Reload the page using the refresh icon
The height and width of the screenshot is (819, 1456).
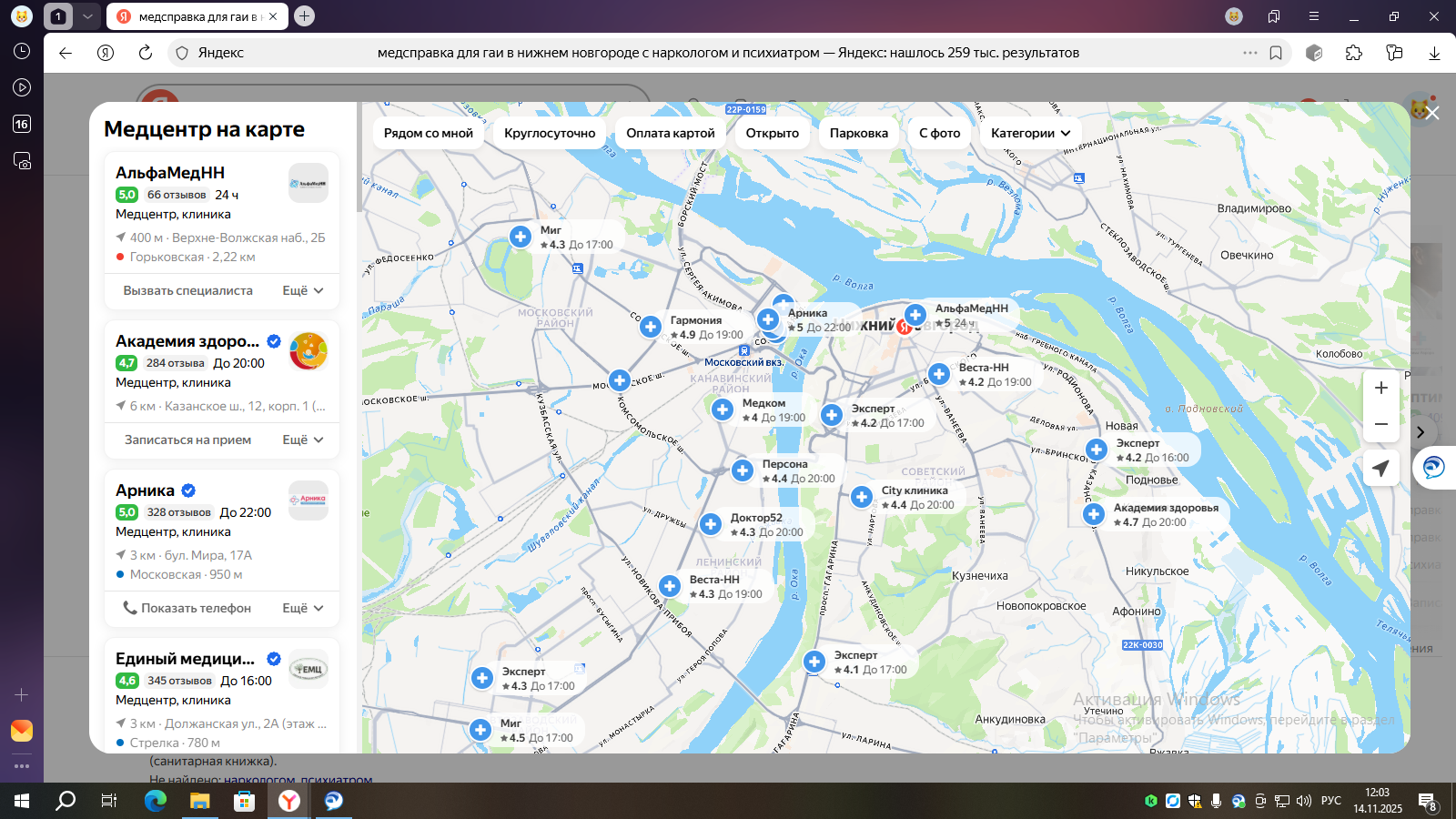[146, 53]
